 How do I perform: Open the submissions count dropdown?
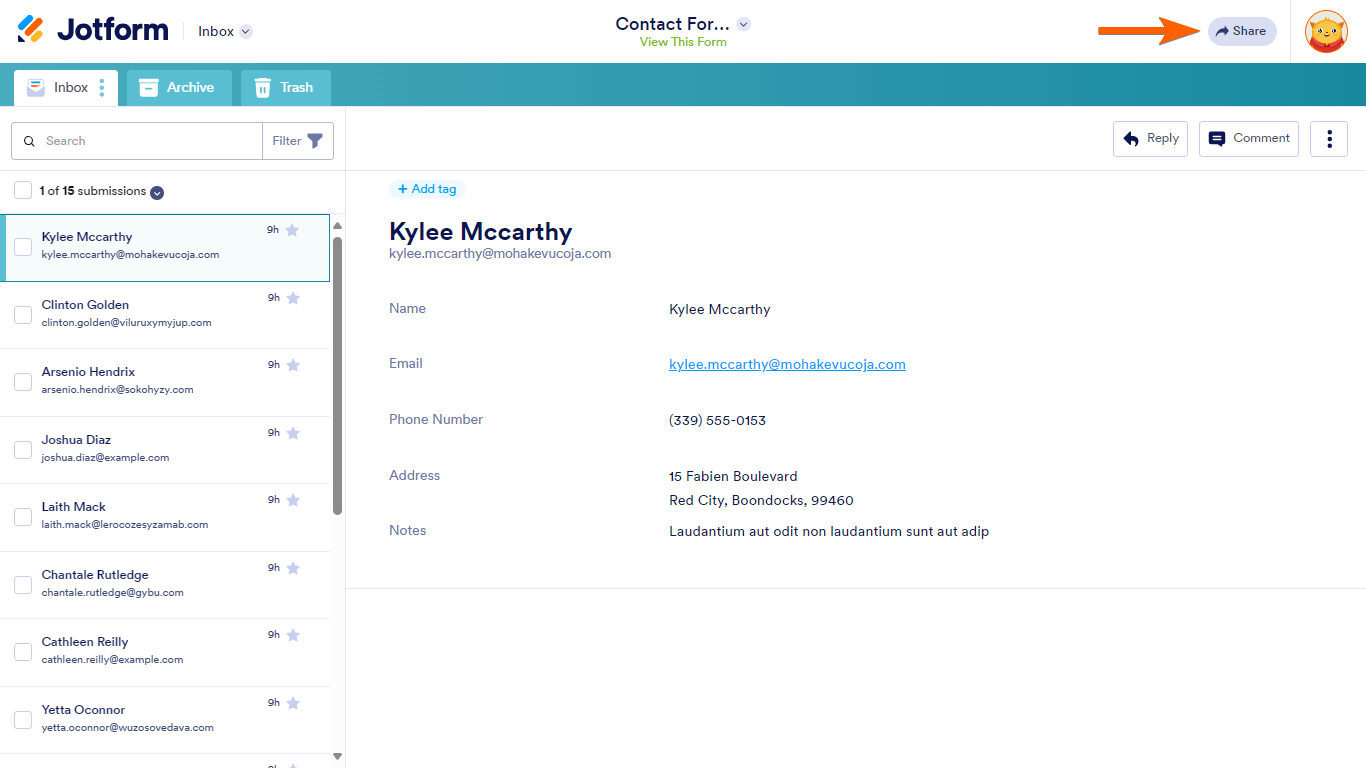point(156,191)
